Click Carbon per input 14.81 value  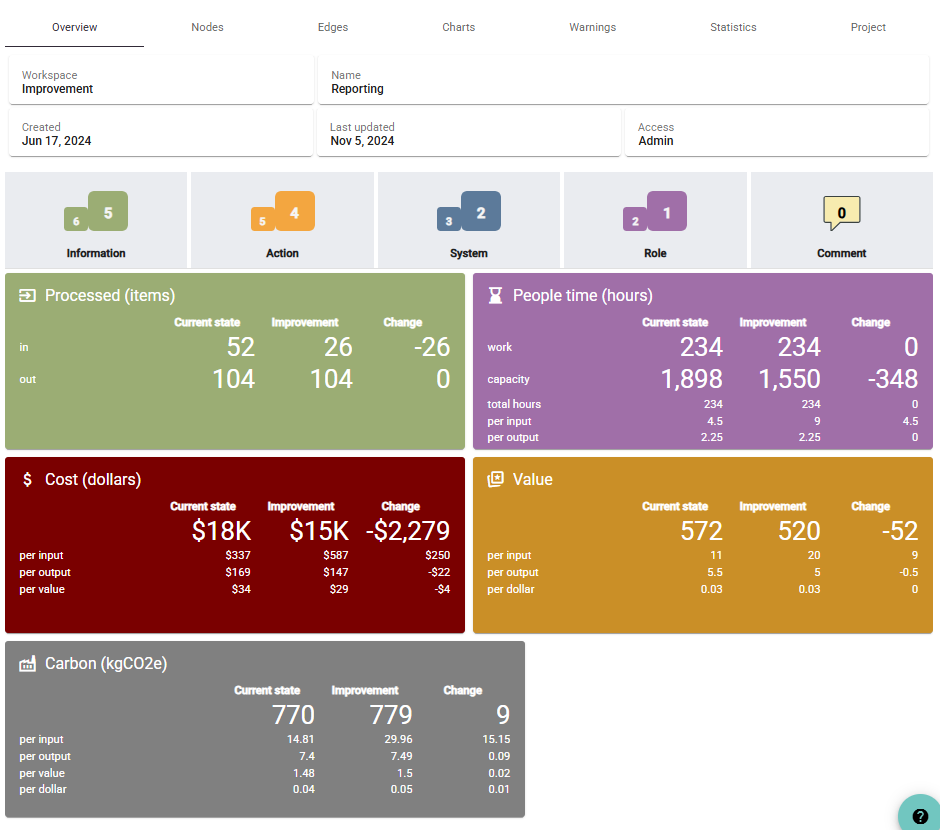click(x=300, y=740)
